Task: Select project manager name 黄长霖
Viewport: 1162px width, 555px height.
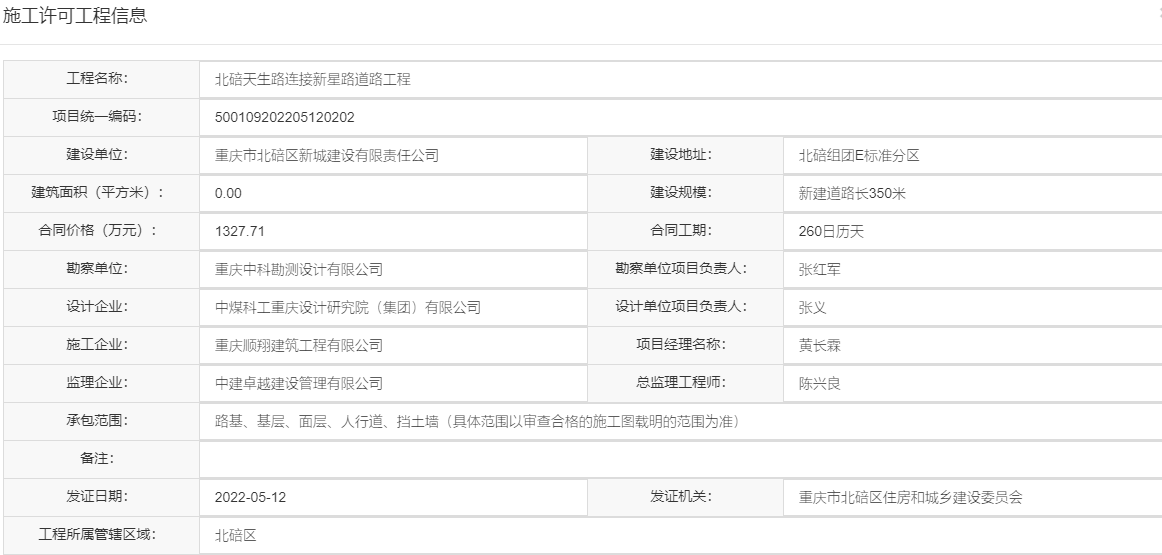Action: (820, 345)
